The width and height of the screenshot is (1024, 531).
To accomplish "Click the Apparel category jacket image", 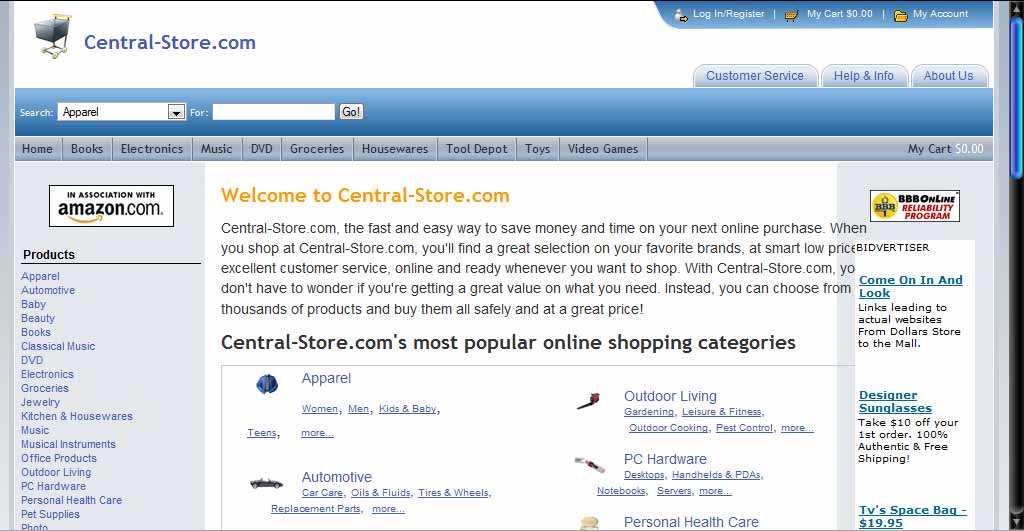I will (x=267, y=384).
